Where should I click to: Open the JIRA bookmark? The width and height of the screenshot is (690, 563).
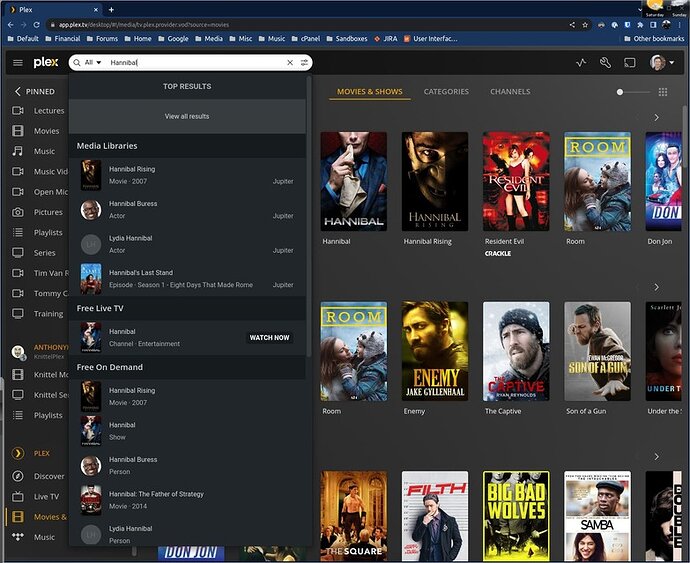pyautogui.click(x=385, y=39)
